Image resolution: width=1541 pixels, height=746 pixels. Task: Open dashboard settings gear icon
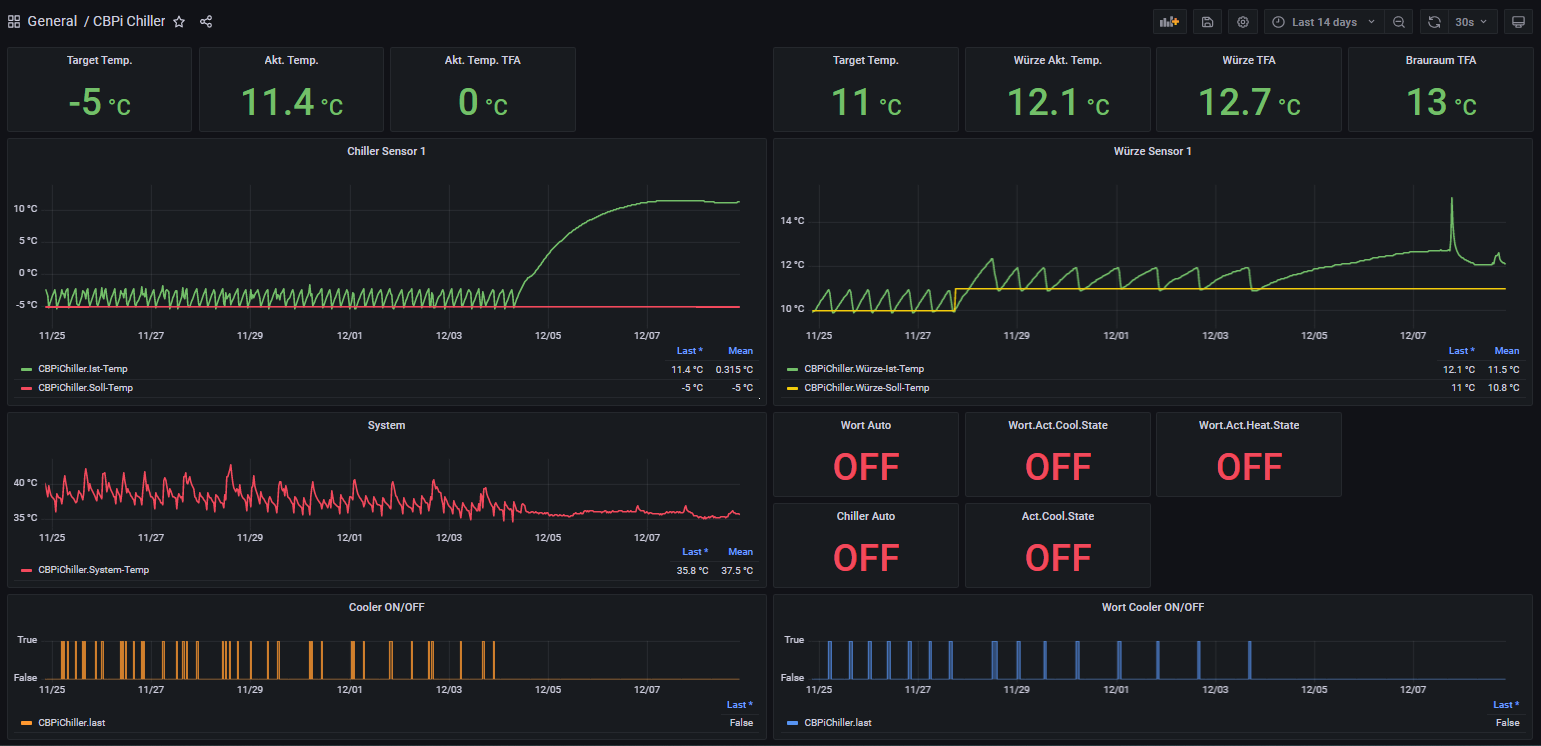(x=1243, y=22)
